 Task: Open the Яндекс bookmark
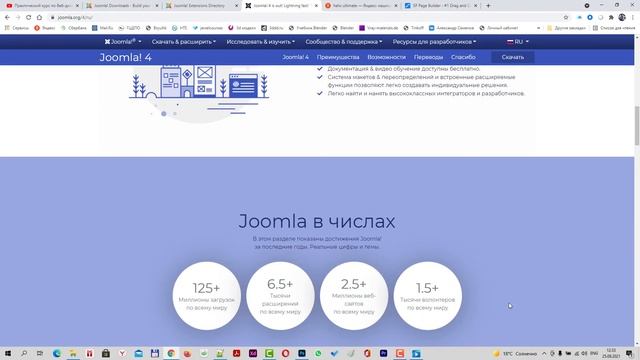coord(45,28)
